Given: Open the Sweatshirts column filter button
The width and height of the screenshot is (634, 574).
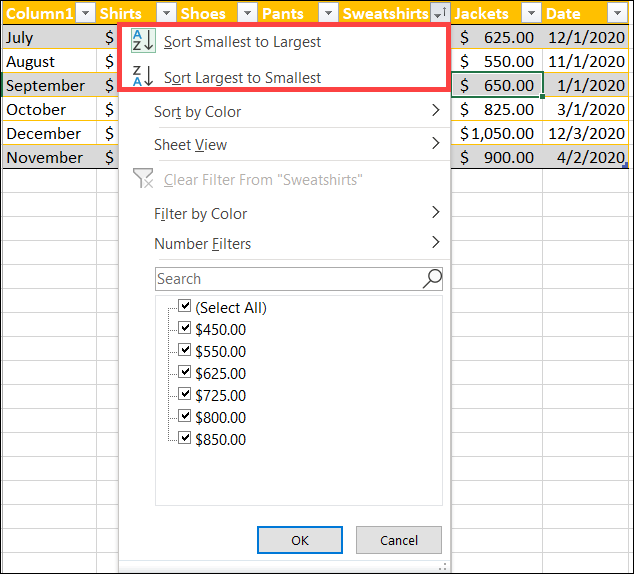Looking at the screenshot, I should 439,13.
